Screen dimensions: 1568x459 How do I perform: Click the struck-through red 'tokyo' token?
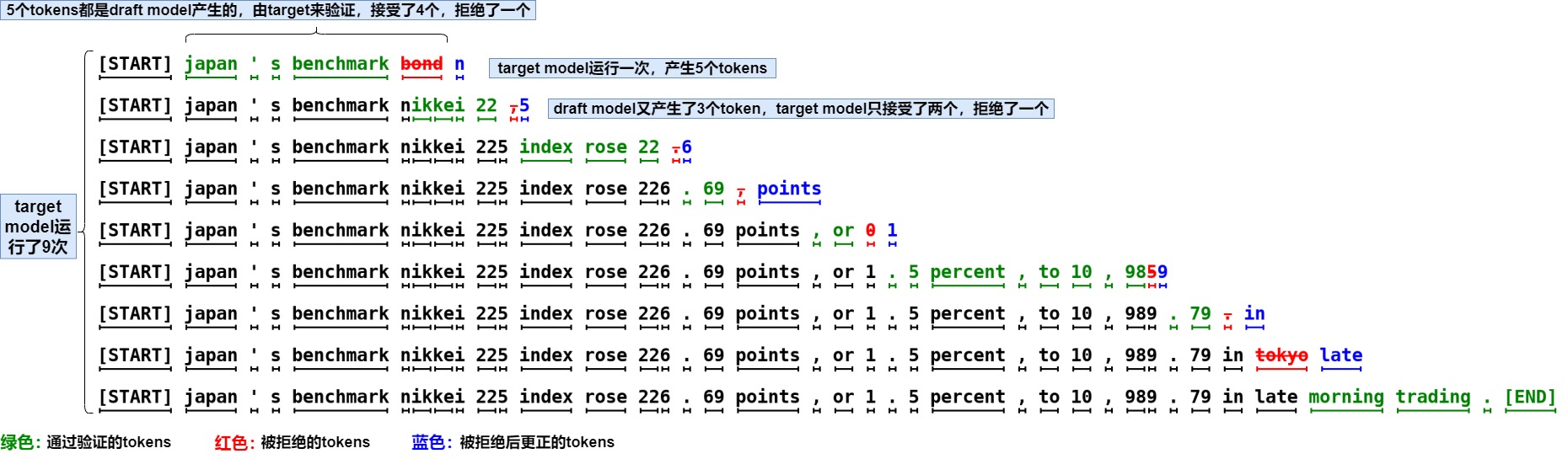[1281, 355]
